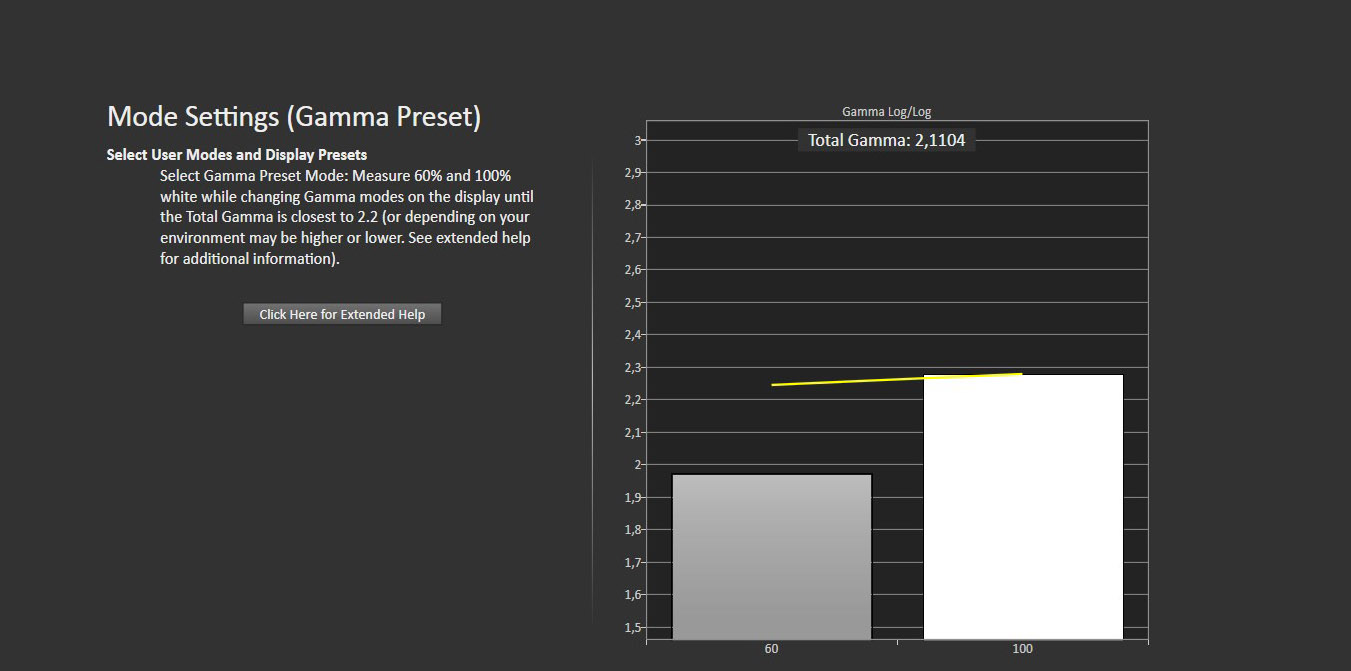Click the '100' x-axis label
This screenshot has width=1351, height=671.
[x=1022, y=649]
